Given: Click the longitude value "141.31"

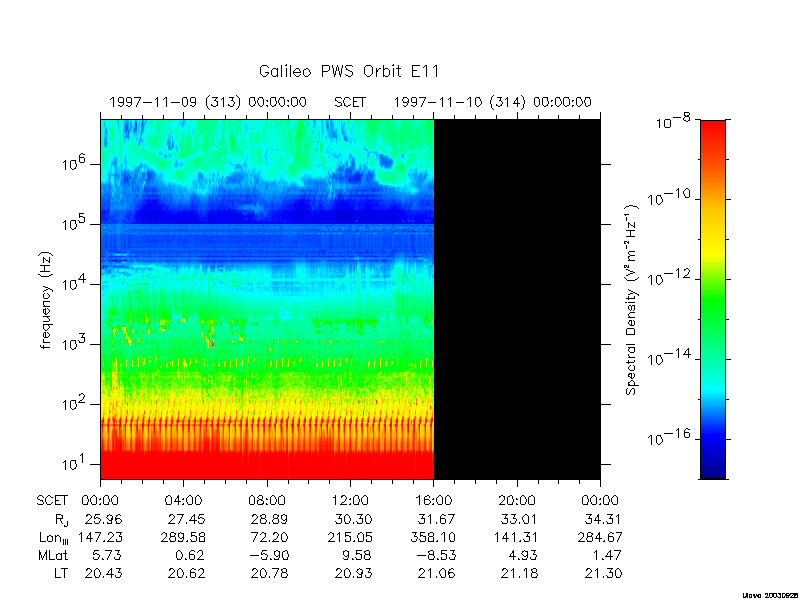Looking at the screenshot, I should (516, 537).
